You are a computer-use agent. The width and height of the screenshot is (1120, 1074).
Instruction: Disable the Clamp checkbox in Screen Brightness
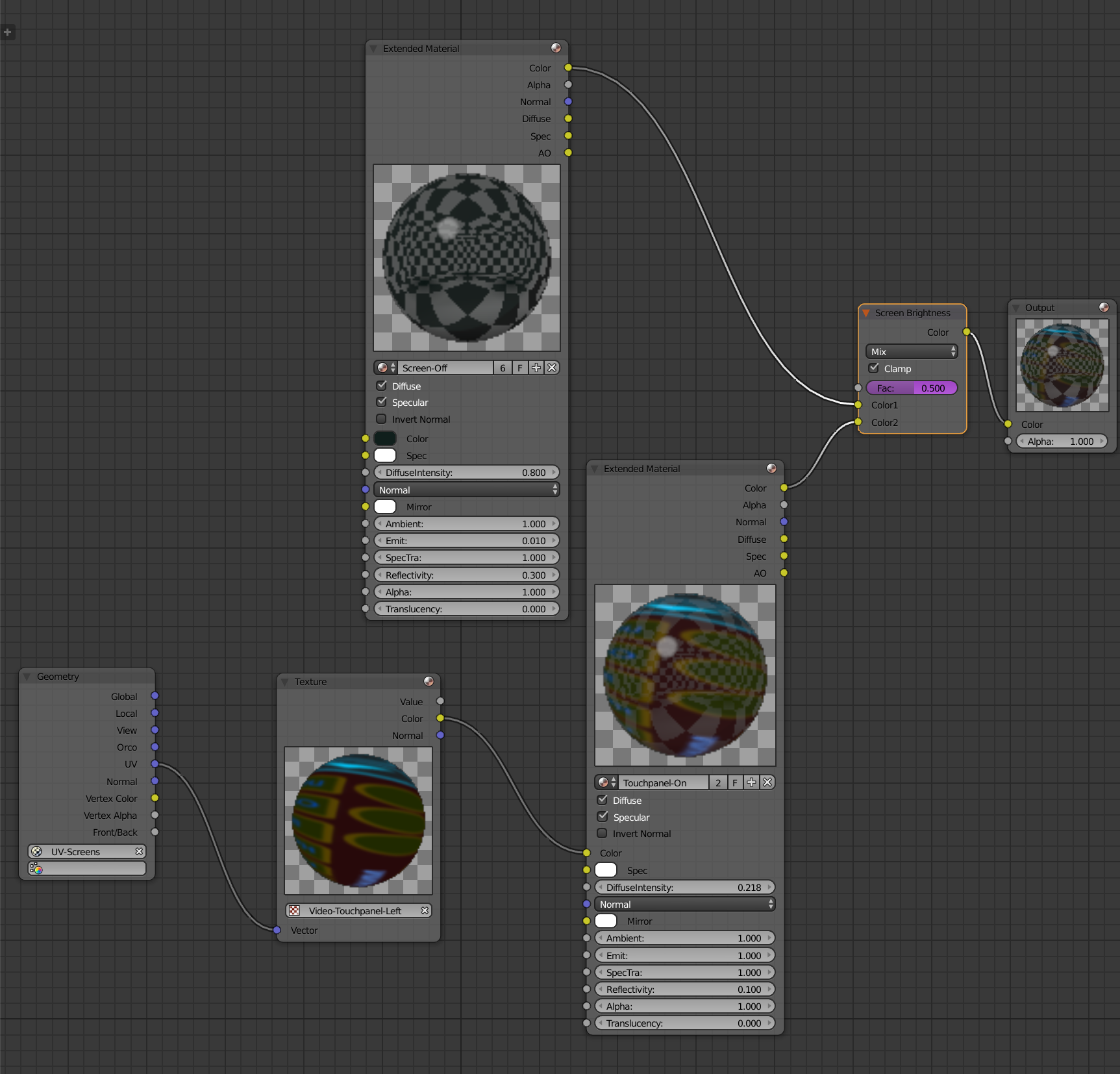coord(874,368)
